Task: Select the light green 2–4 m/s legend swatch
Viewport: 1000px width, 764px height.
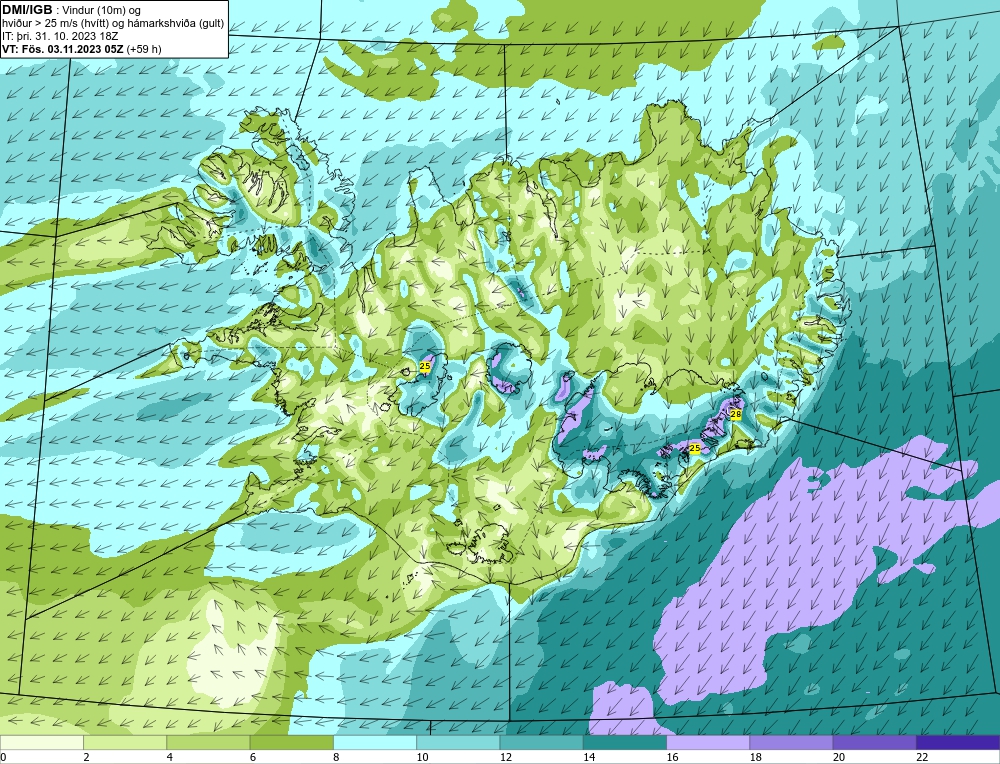Action: pos(125,742)
